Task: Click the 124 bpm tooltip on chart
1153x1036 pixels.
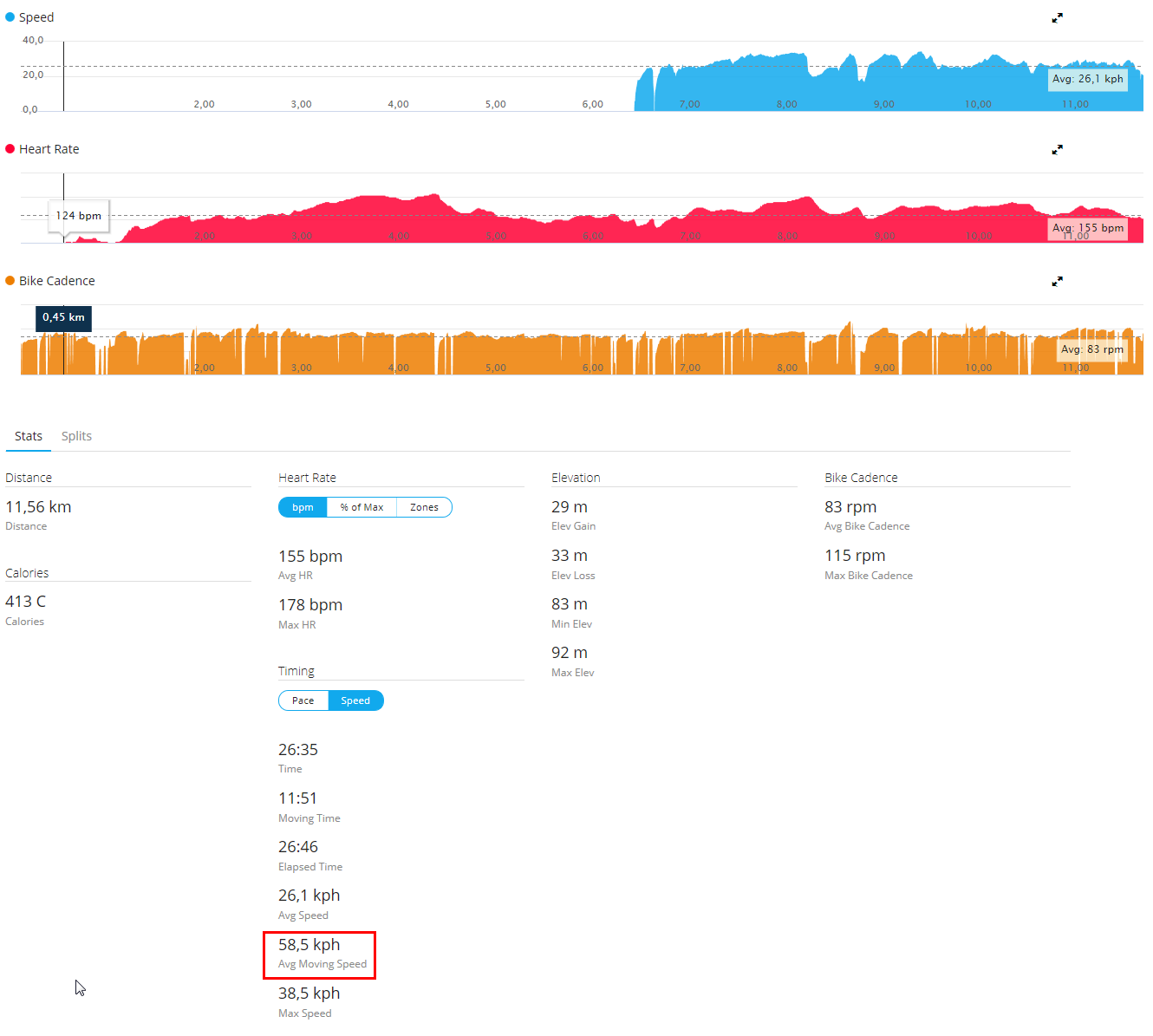Action: pos(79,216)
